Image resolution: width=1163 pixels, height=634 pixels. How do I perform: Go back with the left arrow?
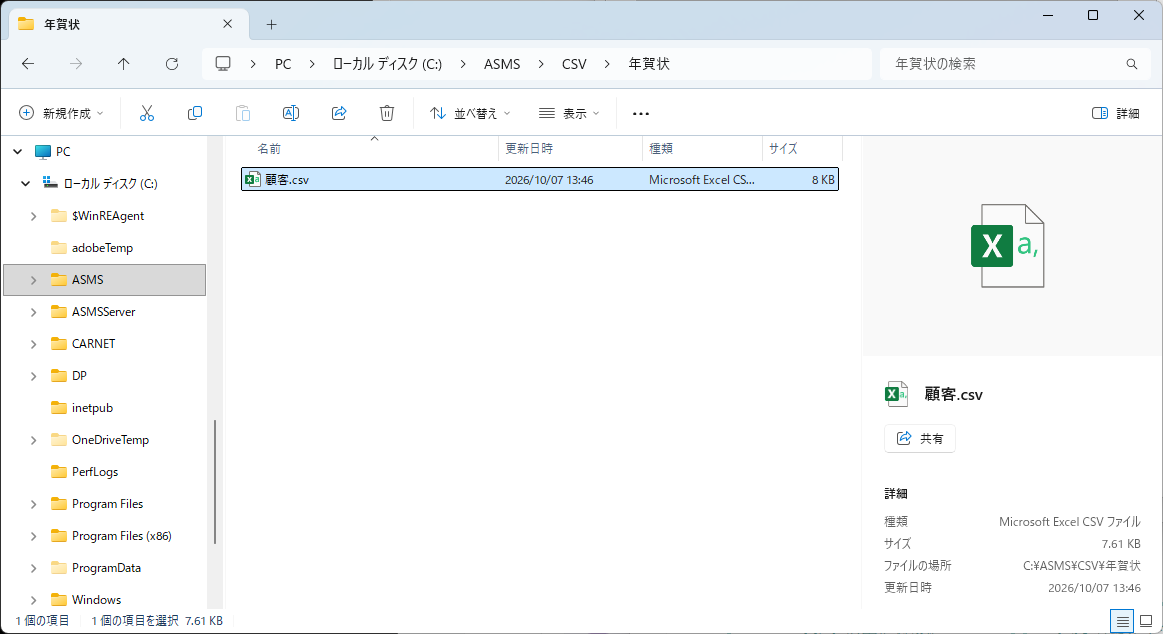point(28,64)
